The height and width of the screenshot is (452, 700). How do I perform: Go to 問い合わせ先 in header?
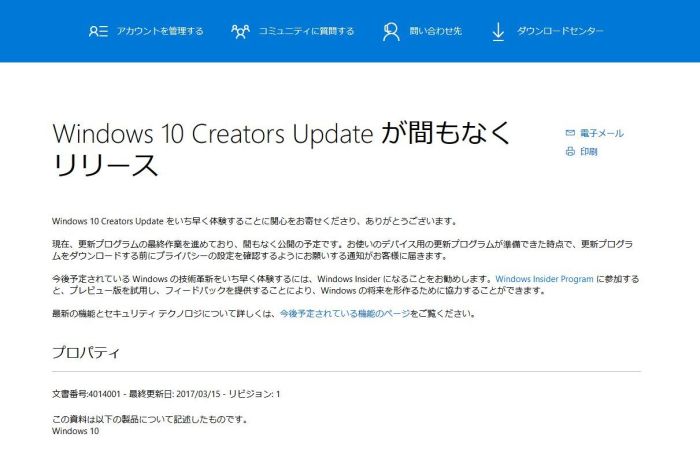(x=435, y=31)
